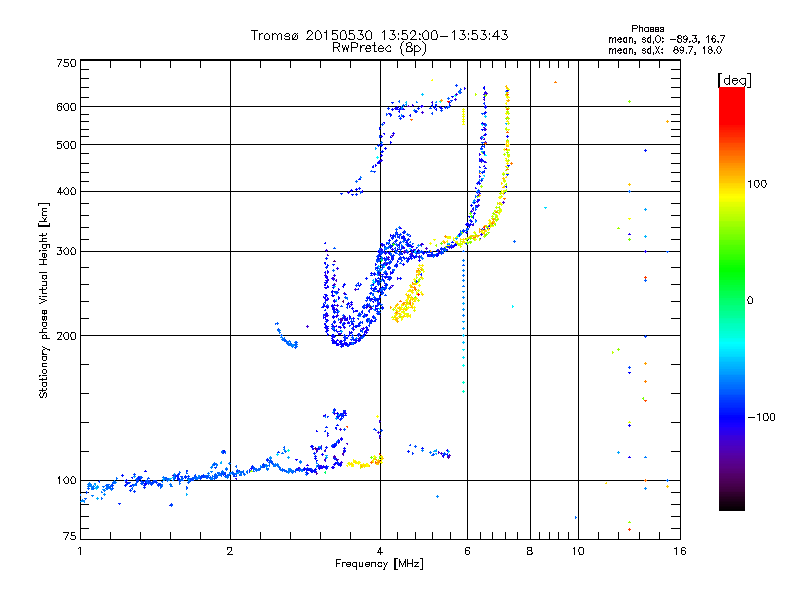Click the 'Frequency [MHz]' axis label
Screen dimensions: 800x600
[x=379, y=564]
